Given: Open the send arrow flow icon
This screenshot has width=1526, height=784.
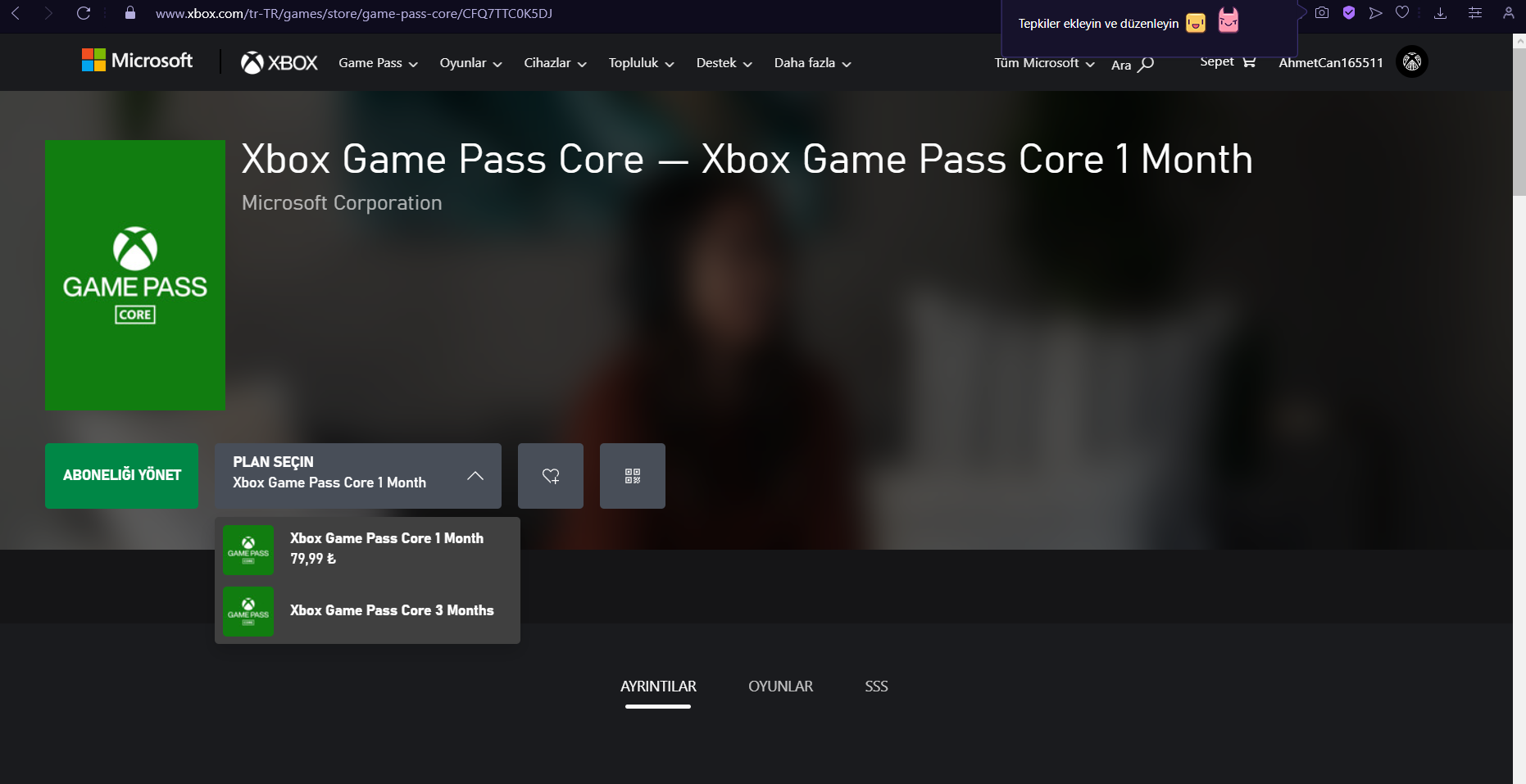Looking at the screenshot, I should (x=1376, y=12).
